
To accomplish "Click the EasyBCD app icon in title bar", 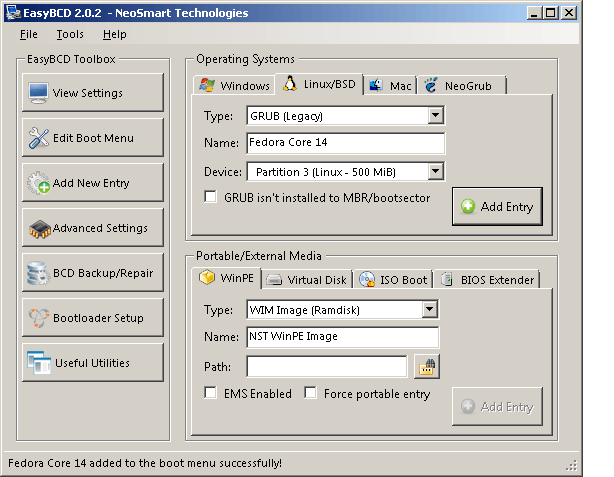I will pyautogui.click(x=13, y=13).
